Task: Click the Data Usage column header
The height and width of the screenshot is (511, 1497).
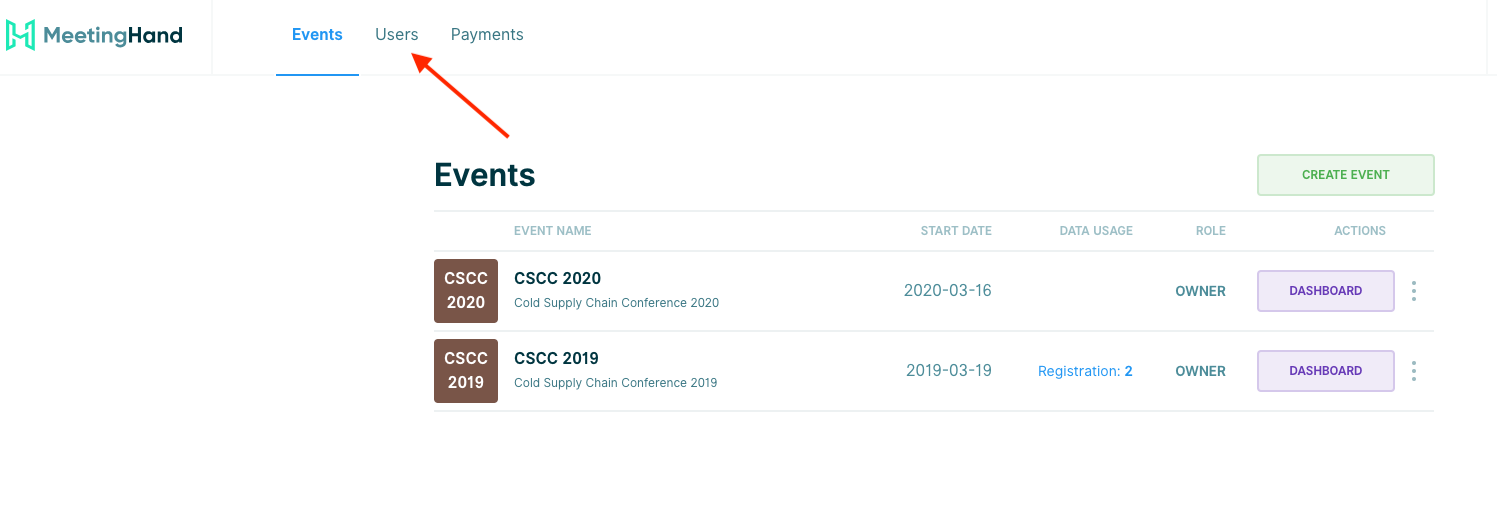Action: click(x=1096, y=231)
